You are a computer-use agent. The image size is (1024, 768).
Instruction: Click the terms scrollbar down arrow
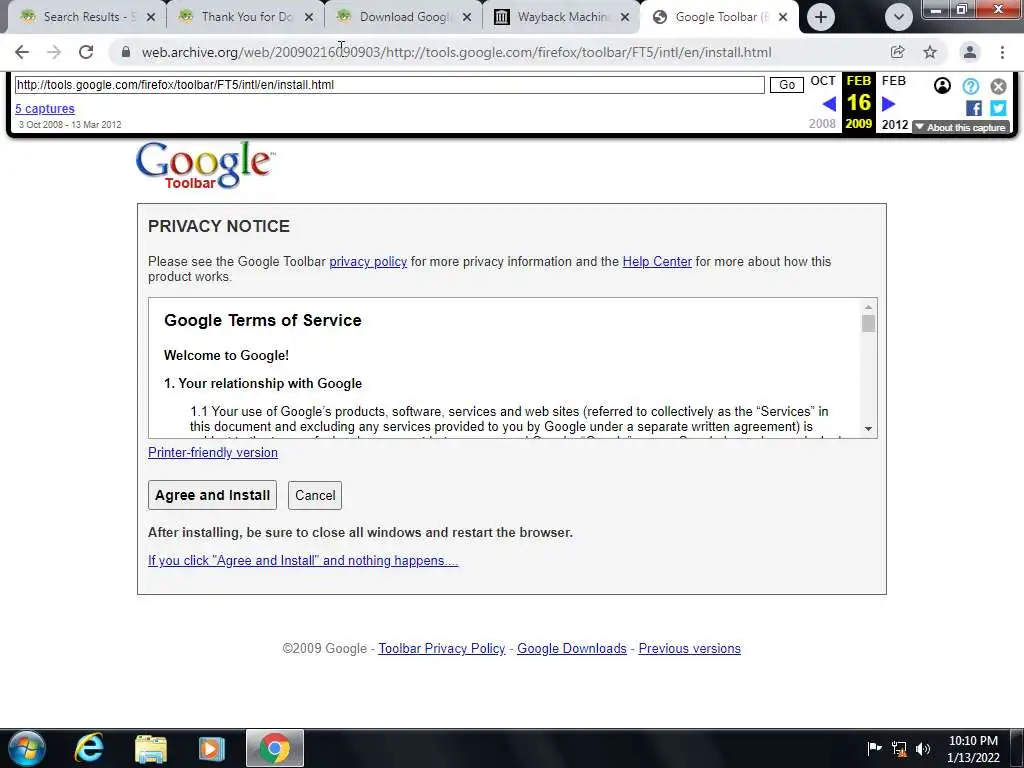click(868, 429)
